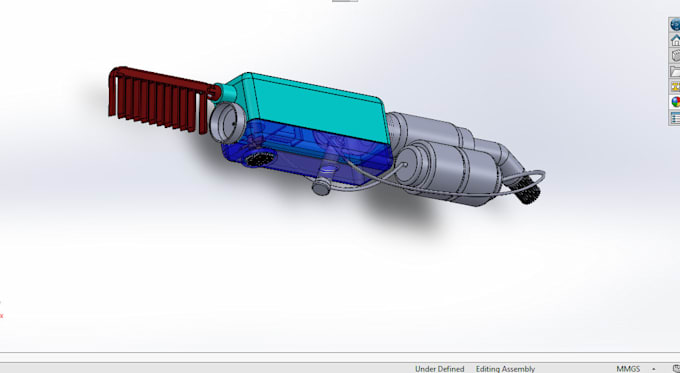Open the Custom Properties list tab
680x373 pixels.
675,118
